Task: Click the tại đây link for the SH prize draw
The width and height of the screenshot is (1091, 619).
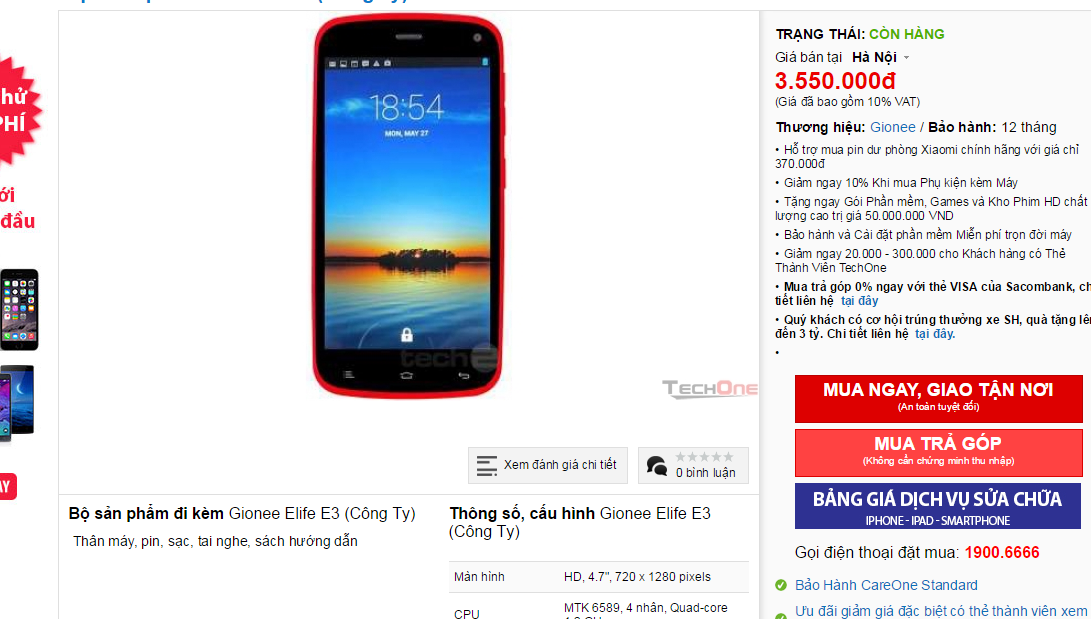Action: pos(934,334)
